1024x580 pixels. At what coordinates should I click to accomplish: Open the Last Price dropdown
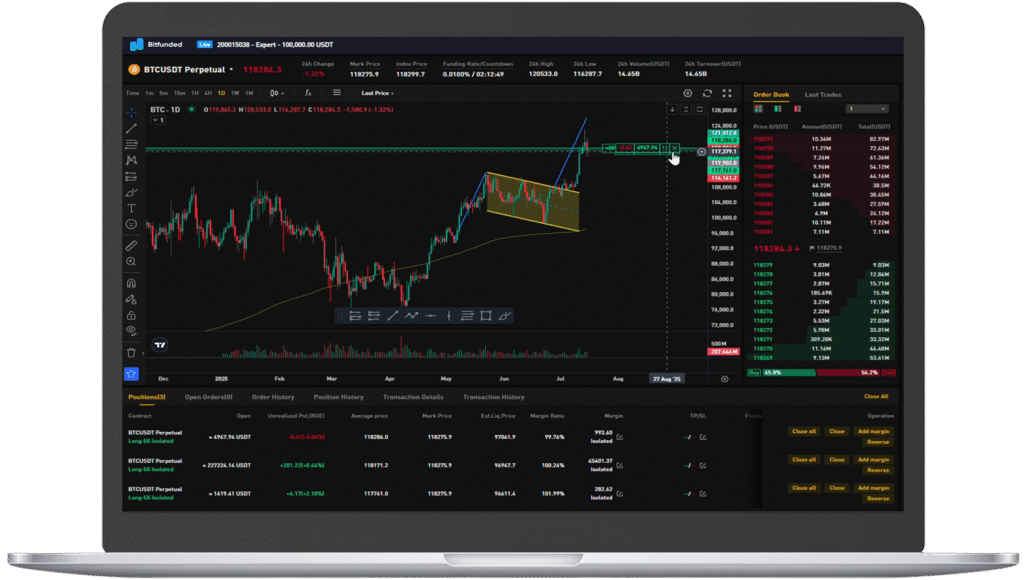coord(377,93)
